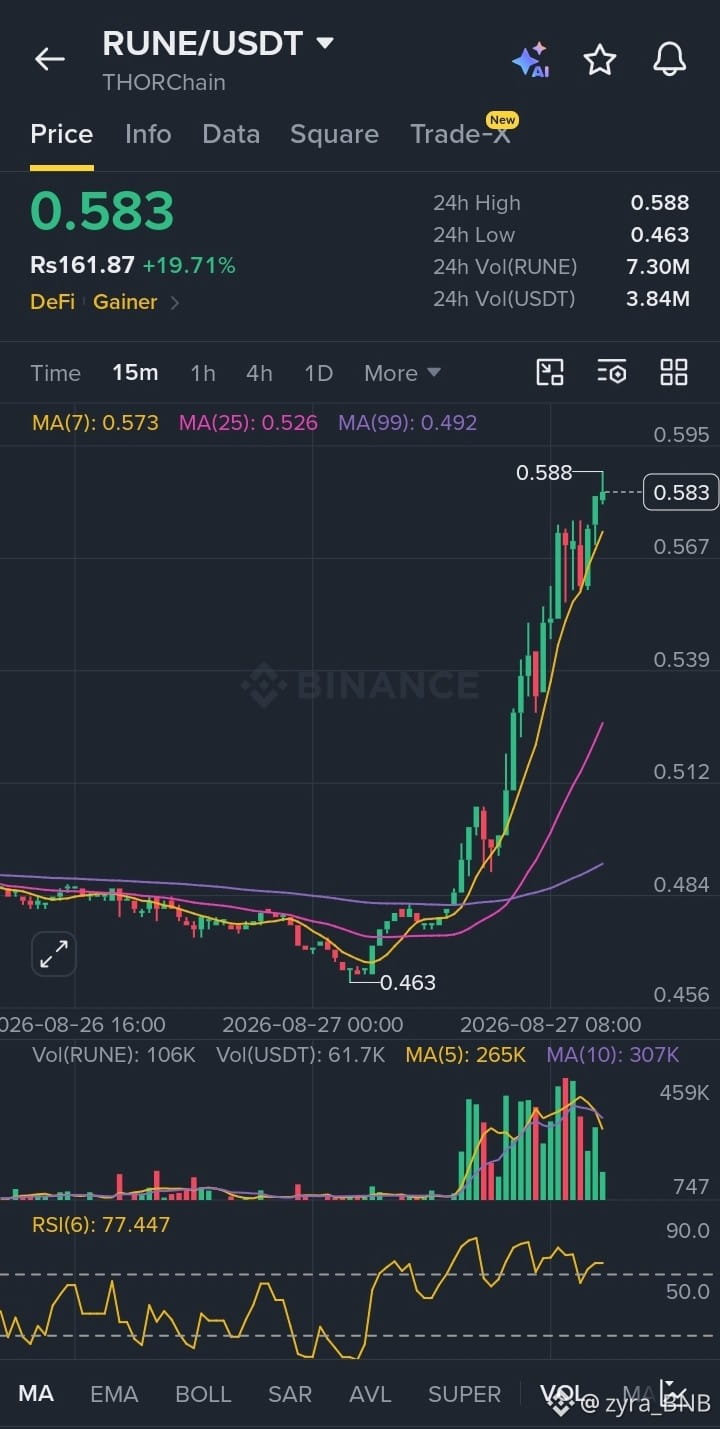
Task: Tap the THORChain subtitle
Action: point(164,83)
